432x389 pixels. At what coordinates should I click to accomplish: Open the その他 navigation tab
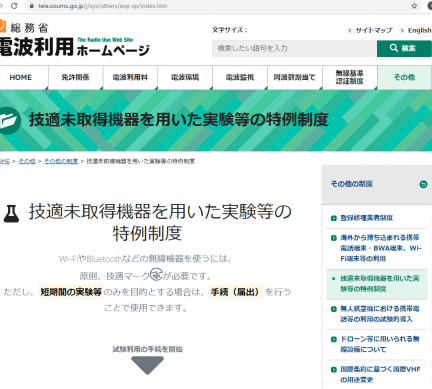coord(404,77)
